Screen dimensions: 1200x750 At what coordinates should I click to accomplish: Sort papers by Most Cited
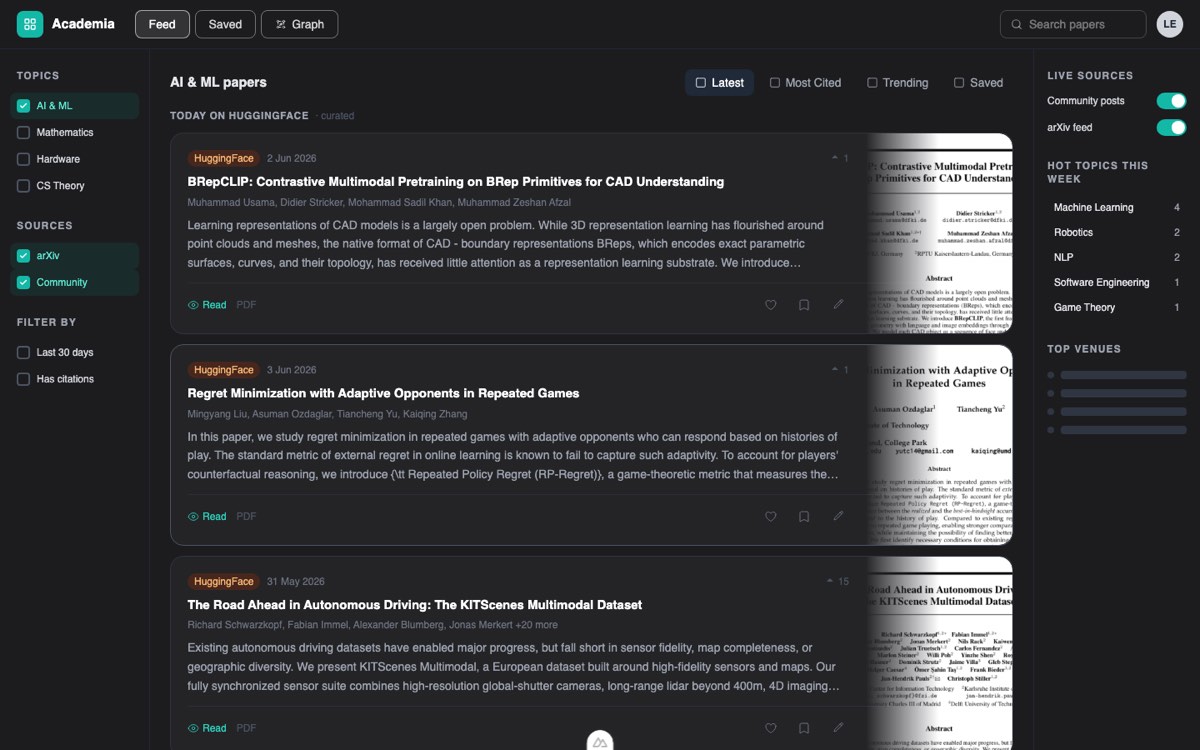click(x=805, y=83)
